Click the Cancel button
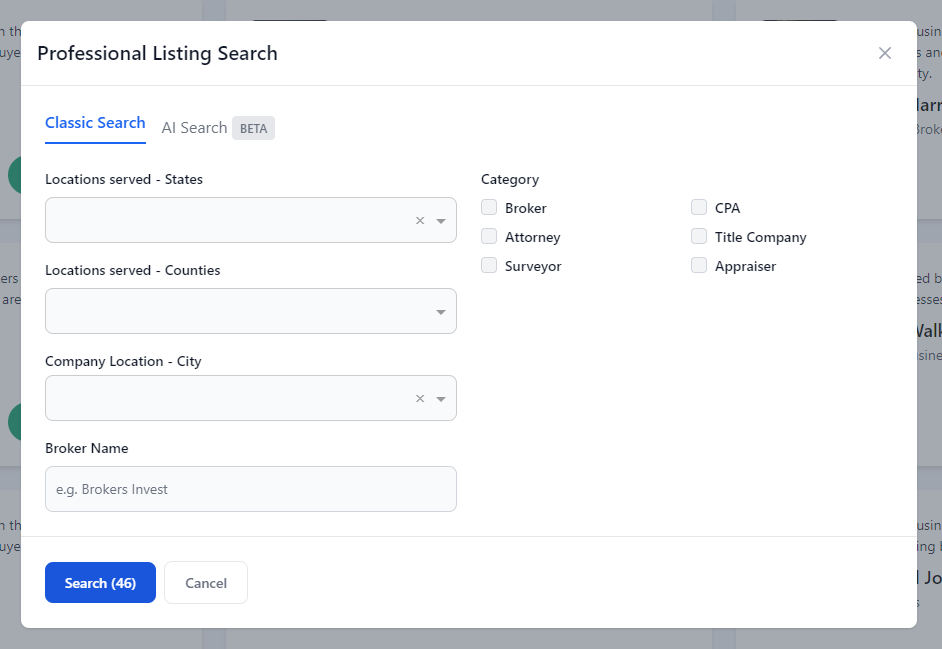 pos(206,583)
